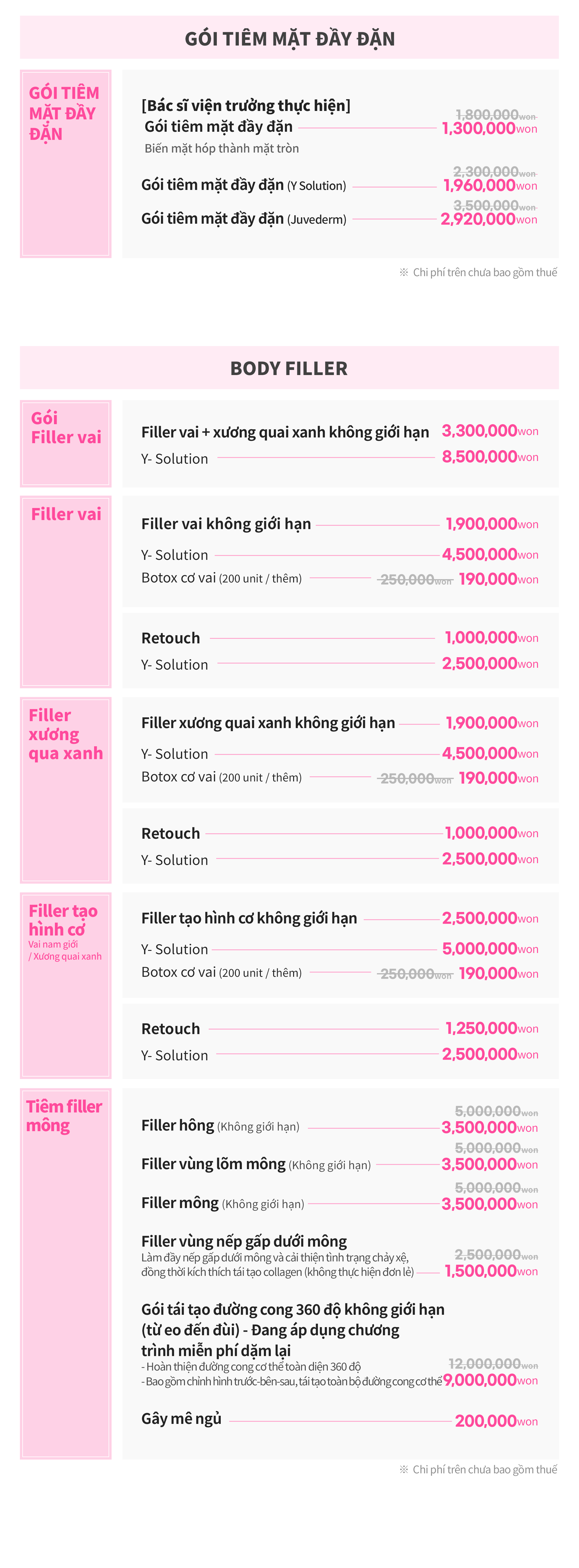Click the top GÓI TIÊM MẶT ĐẦY ĐẶN header banner
The width and height of the screenshot is (579, 1568).
[x=289, y=38]
